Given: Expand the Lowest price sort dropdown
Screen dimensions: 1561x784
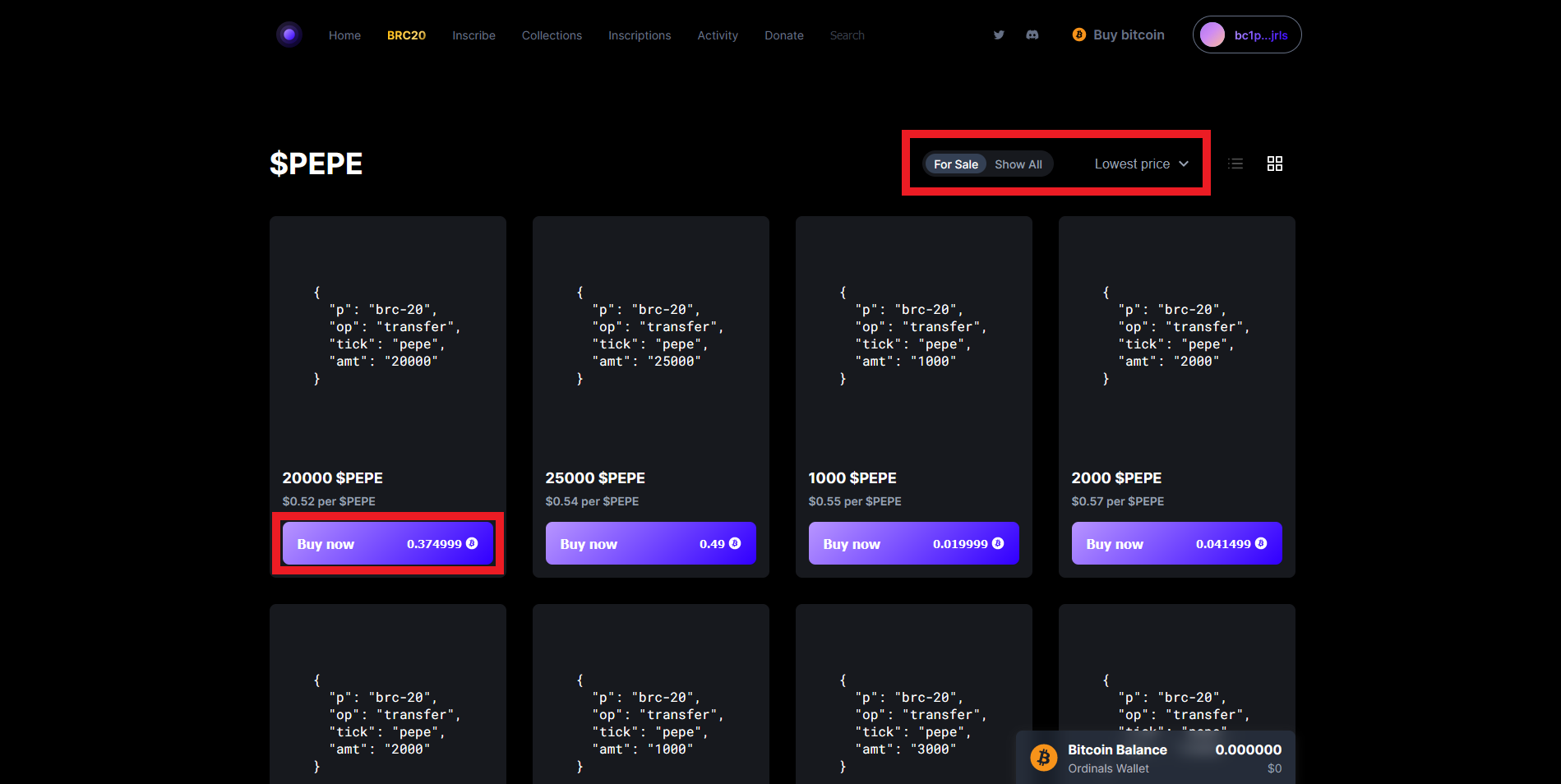Looking at the screenshot, I should tap(1141, 164).
